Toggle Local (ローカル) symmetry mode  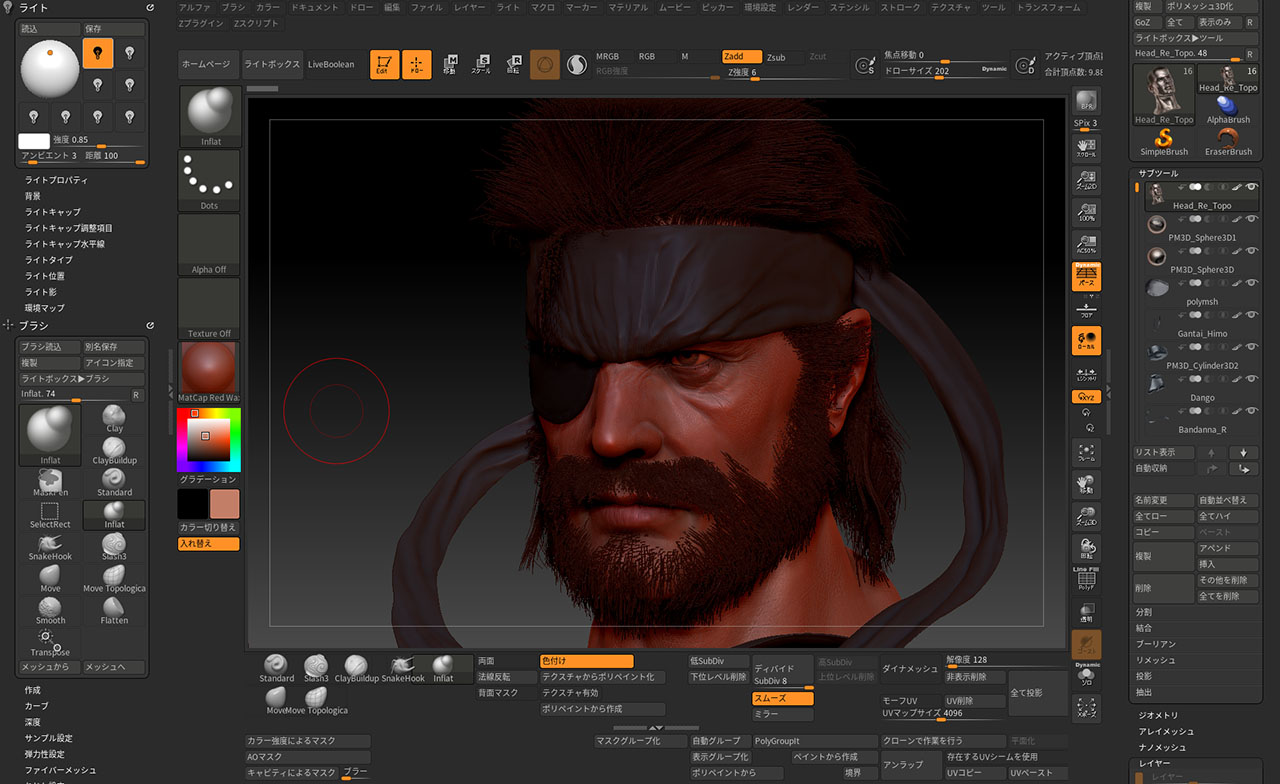tap(1086, 341)
